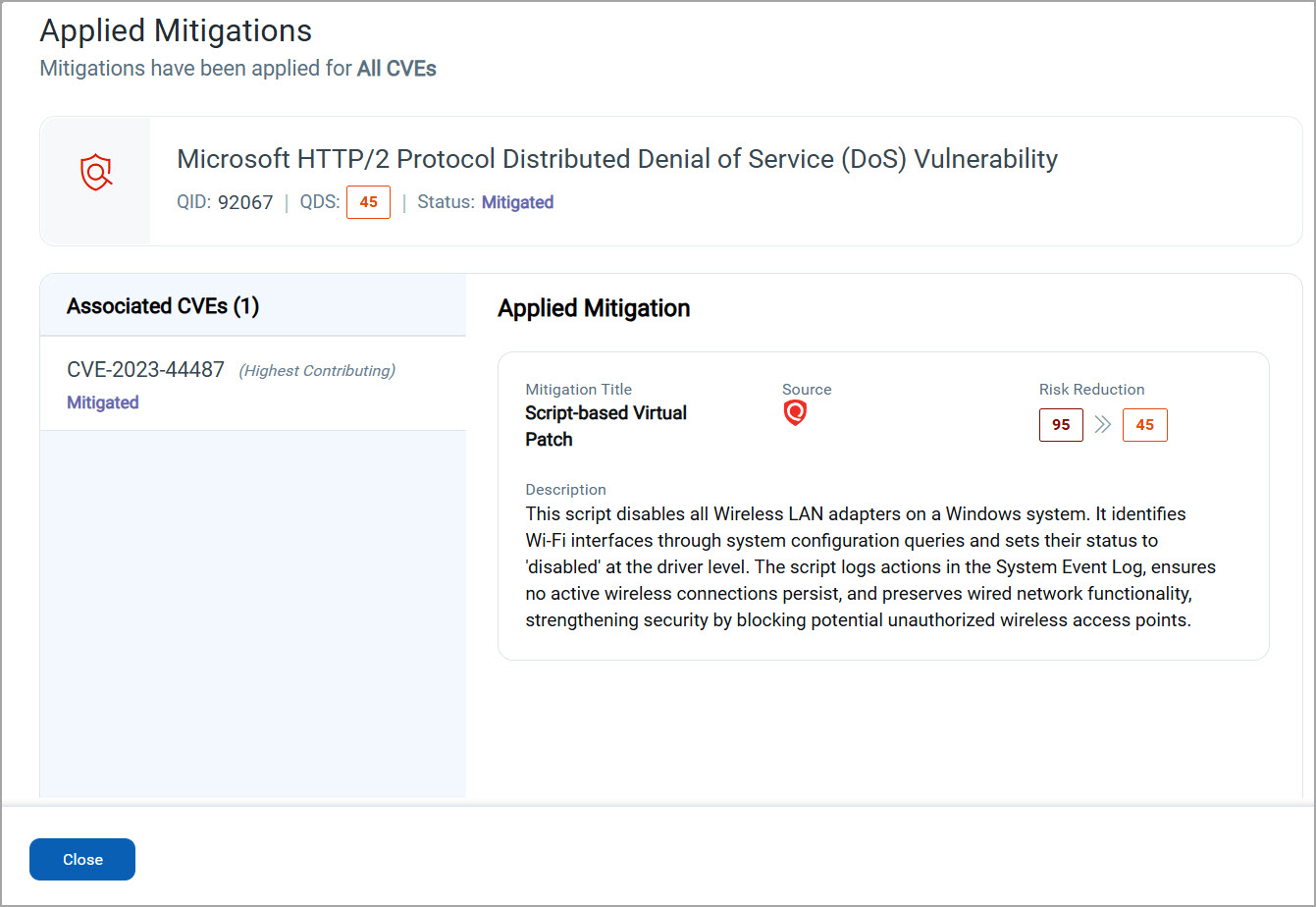1316x907 pixels.
Task: Click the Microsoft HTTP/2 vulnerability title
Action: [x=616, y=159]
